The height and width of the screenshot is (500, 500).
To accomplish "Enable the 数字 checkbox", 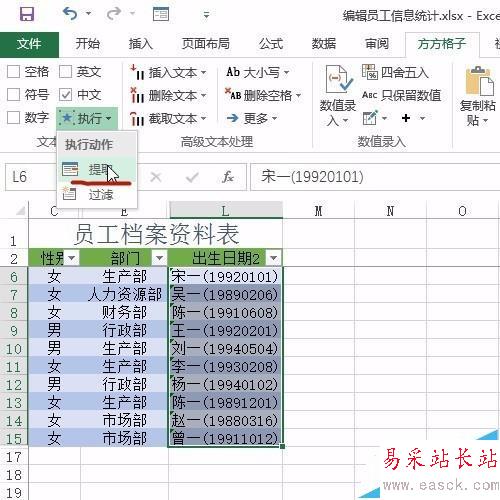I will [x=14, y=117].
